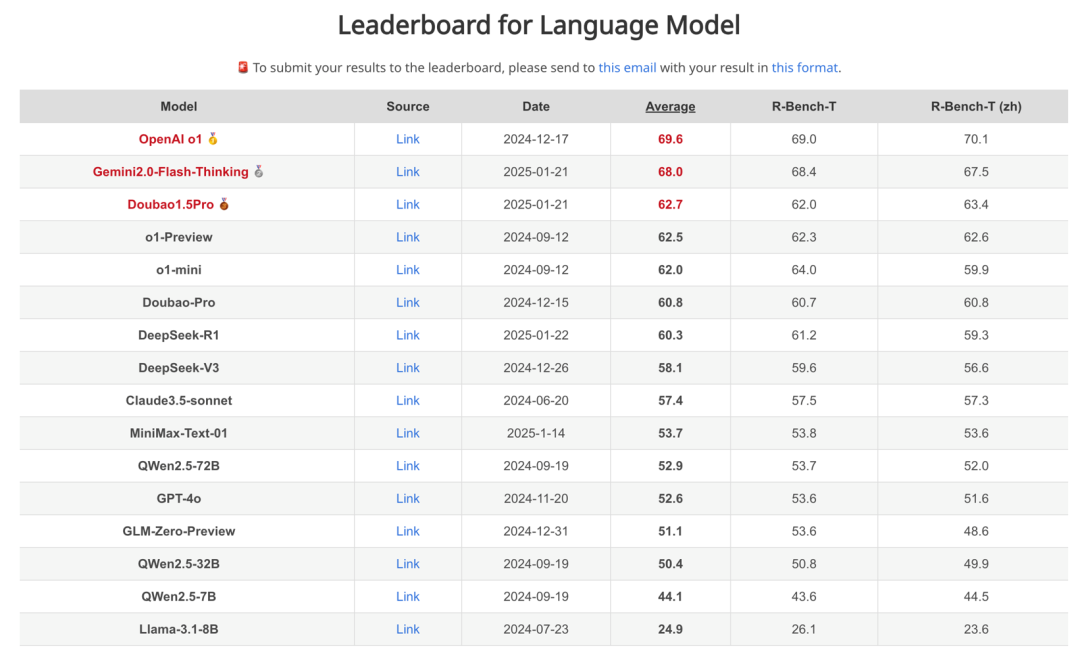
Task: Click the red 69.6 average score
Action: pos(670,139)
